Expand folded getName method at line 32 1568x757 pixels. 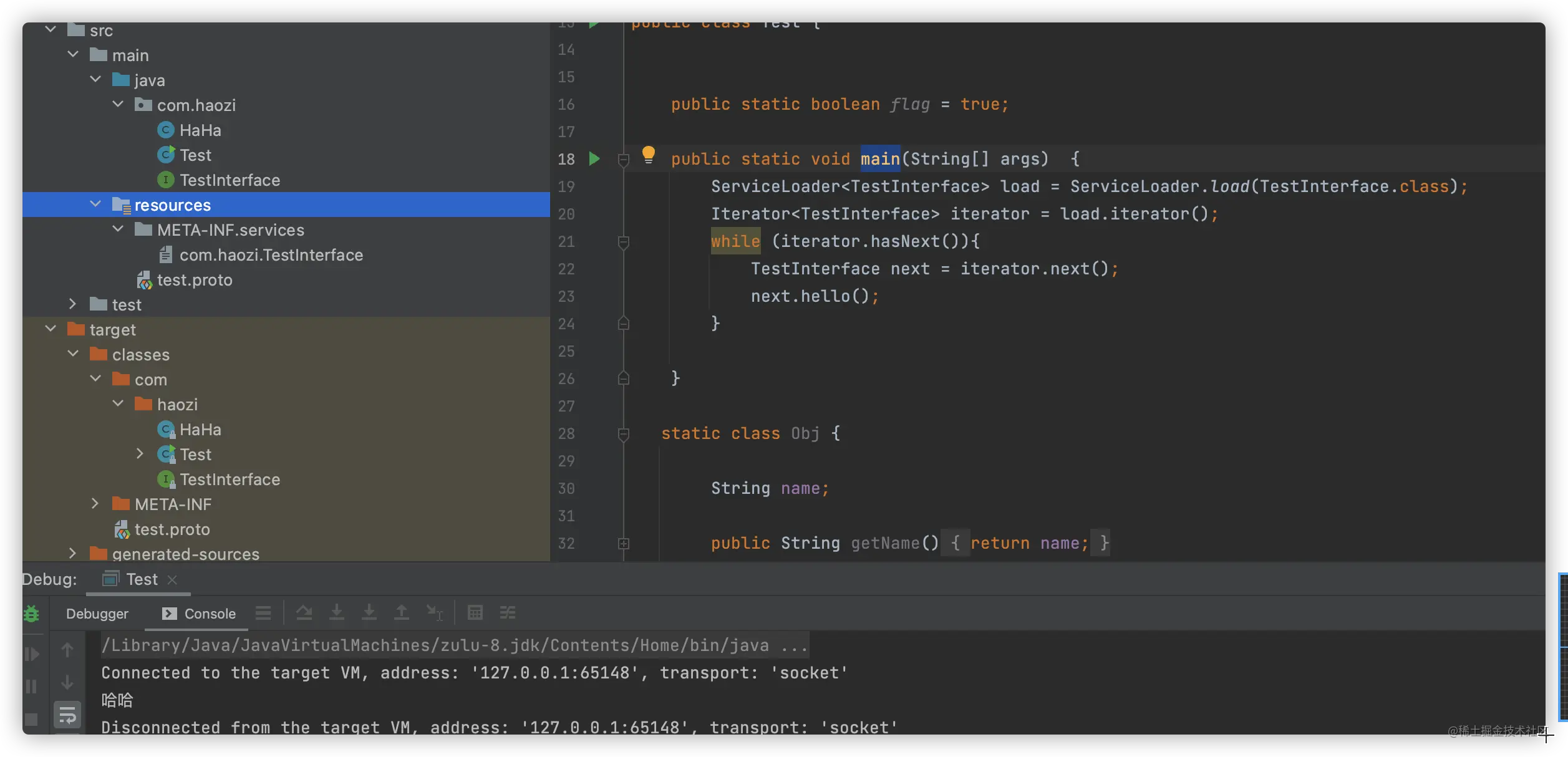(x=623, y=544)
